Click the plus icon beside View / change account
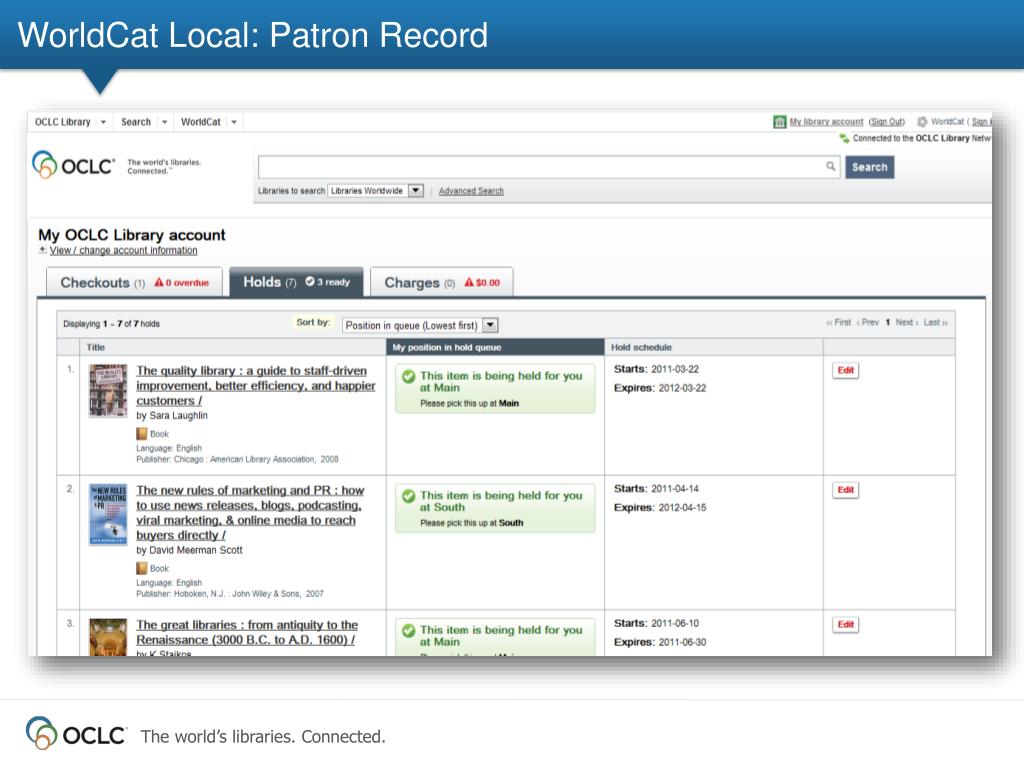 click(42, 250)
